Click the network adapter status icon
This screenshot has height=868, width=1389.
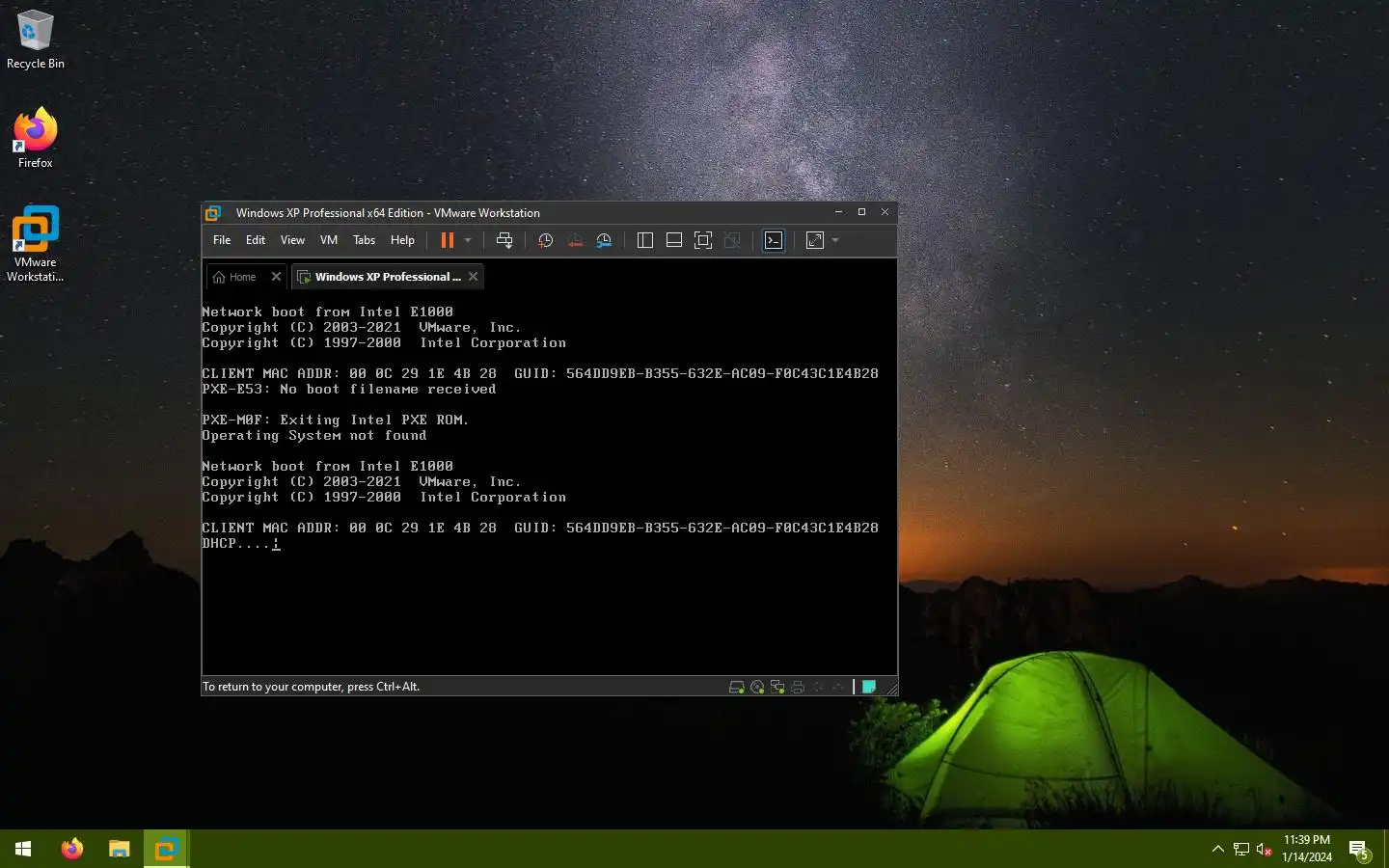click(x=777, y=687)
